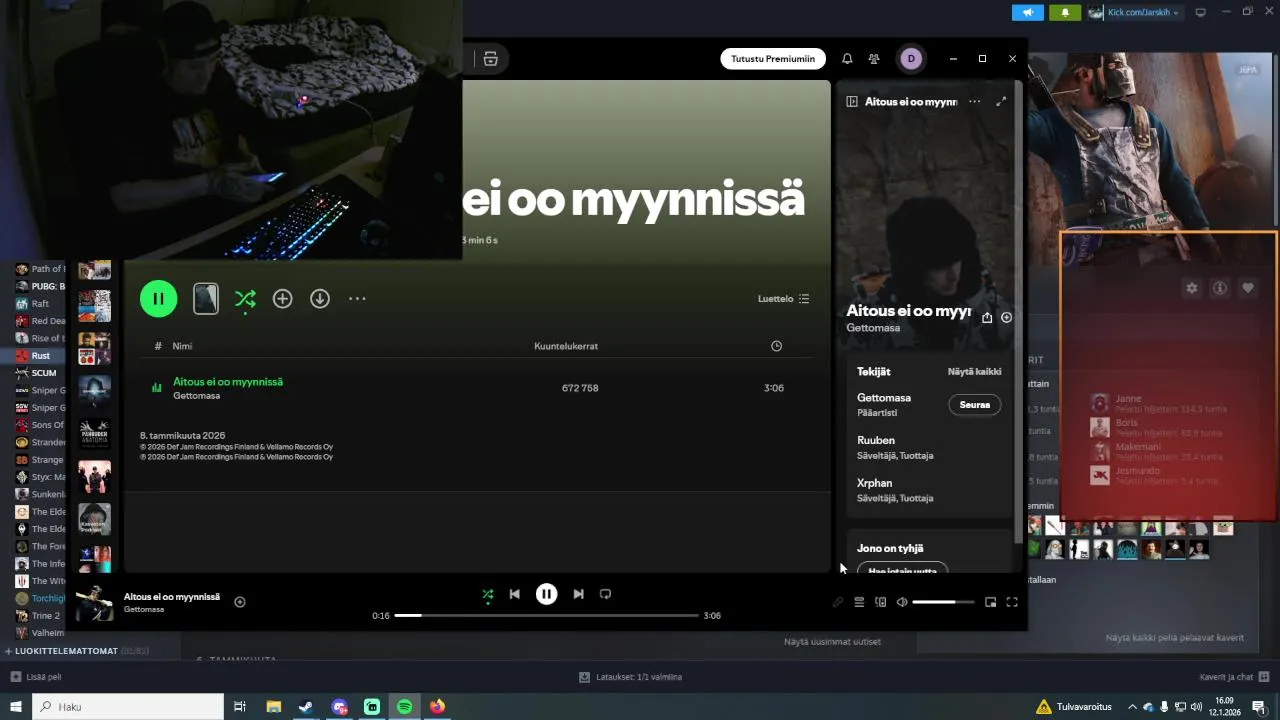The height and width of the screenshot is (720, 1280).
Task: Open Ruuben credit entry
Action: 876,440
